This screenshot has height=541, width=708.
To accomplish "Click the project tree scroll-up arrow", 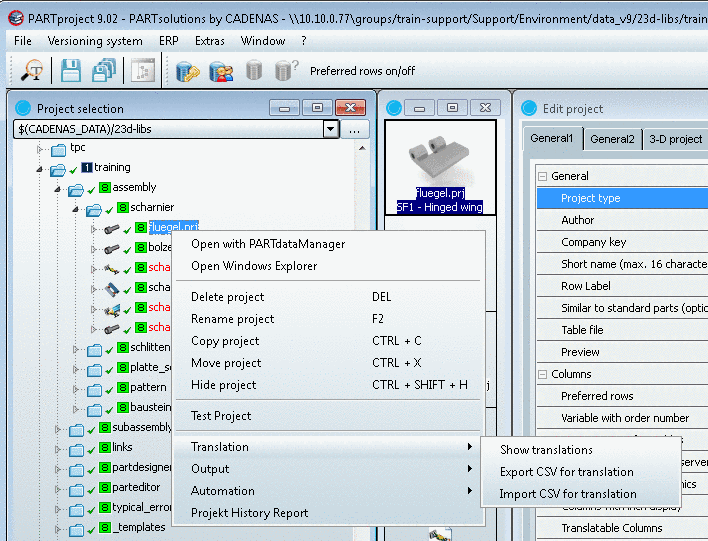I will point(362,148).
